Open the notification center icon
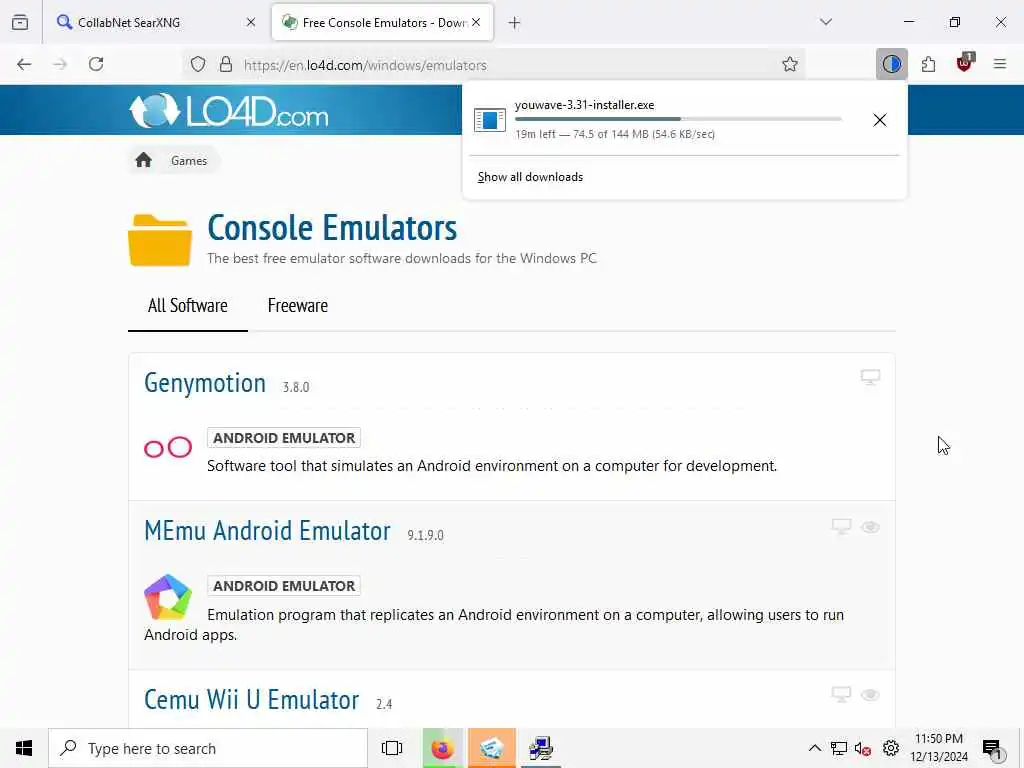This screenshot has height=768, width=1024. (x=993, y=749)
